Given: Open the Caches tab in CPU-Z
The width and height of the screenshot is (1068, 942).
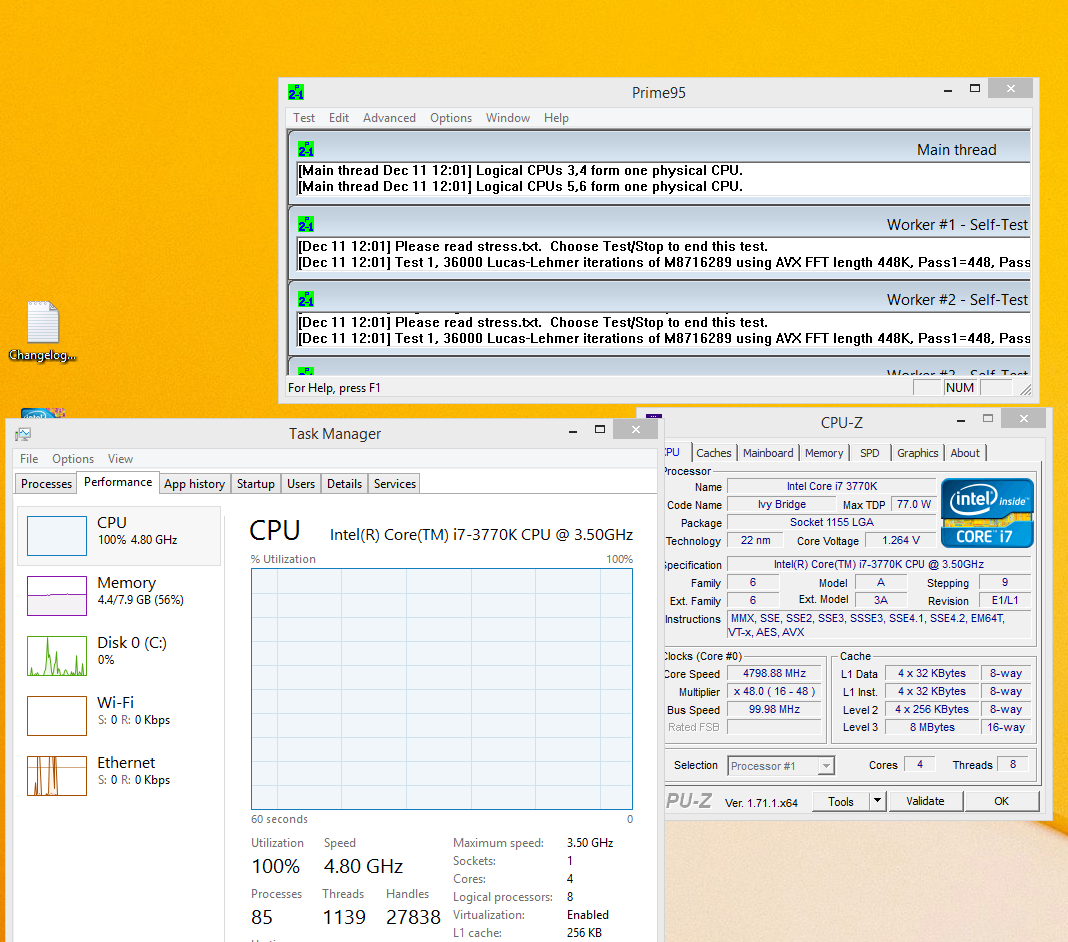Looking at the screenshot, I should click(713, 453).
